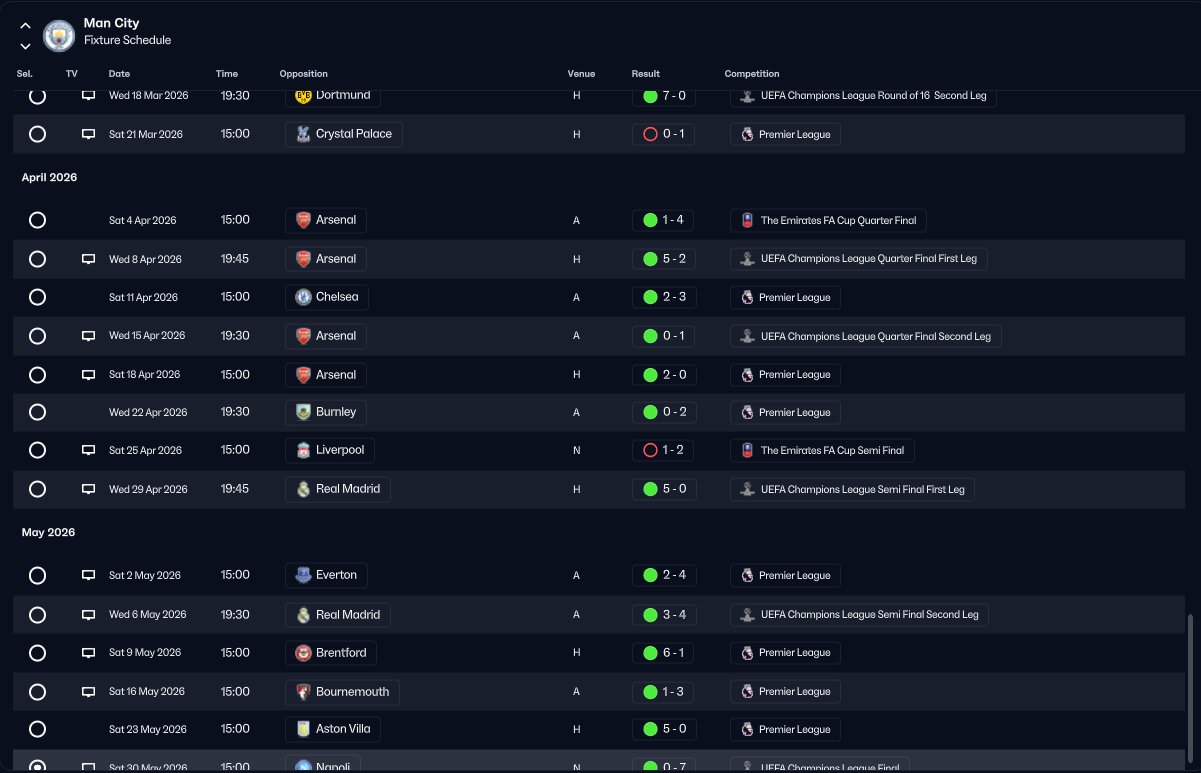Sort by the Competition column header
The width and height of the screenshot is (1201, 773).
point(752,74)
